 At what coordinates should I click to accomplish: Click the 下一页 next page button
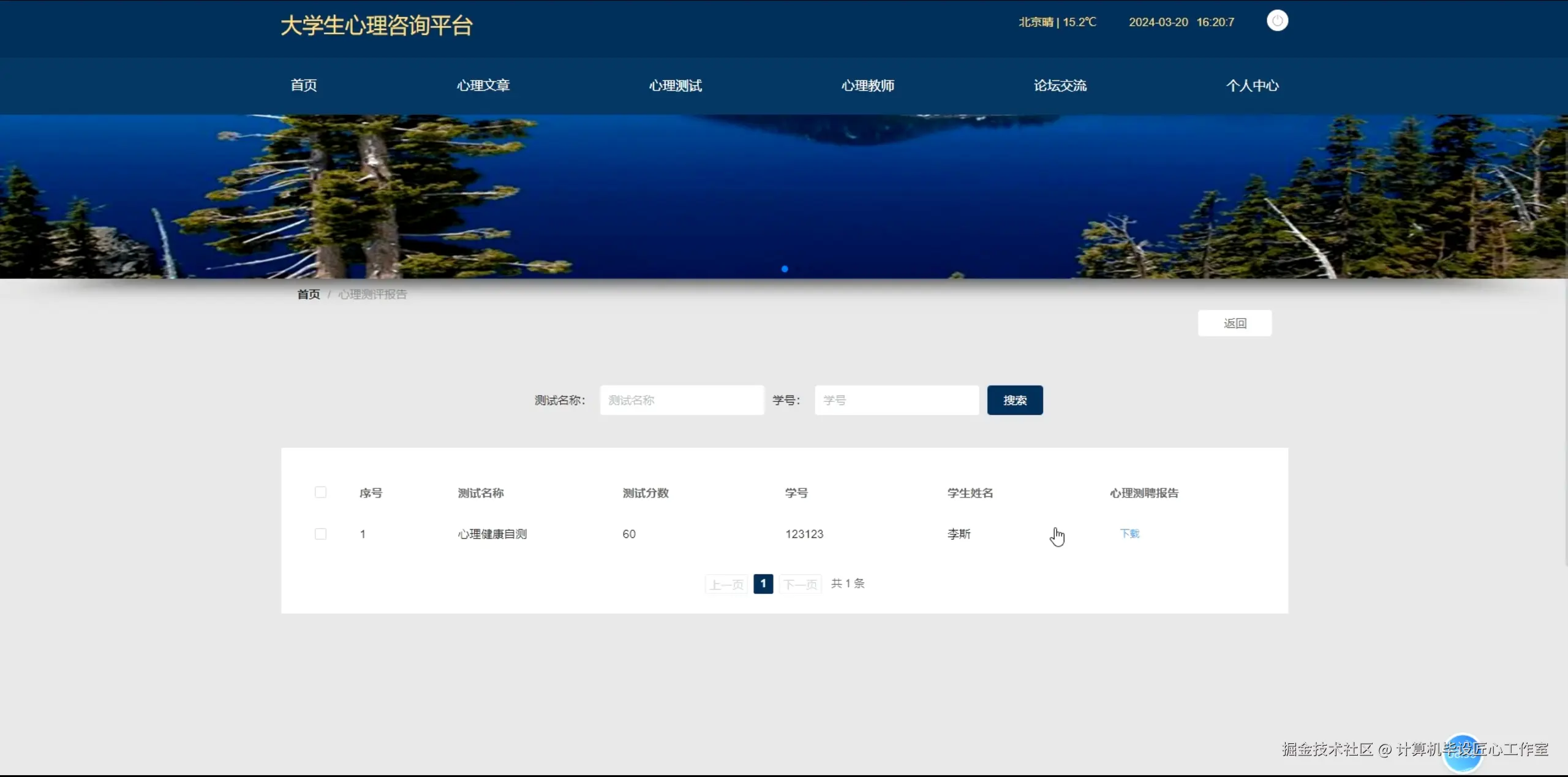pyautogui.click(x=801, y=585)
